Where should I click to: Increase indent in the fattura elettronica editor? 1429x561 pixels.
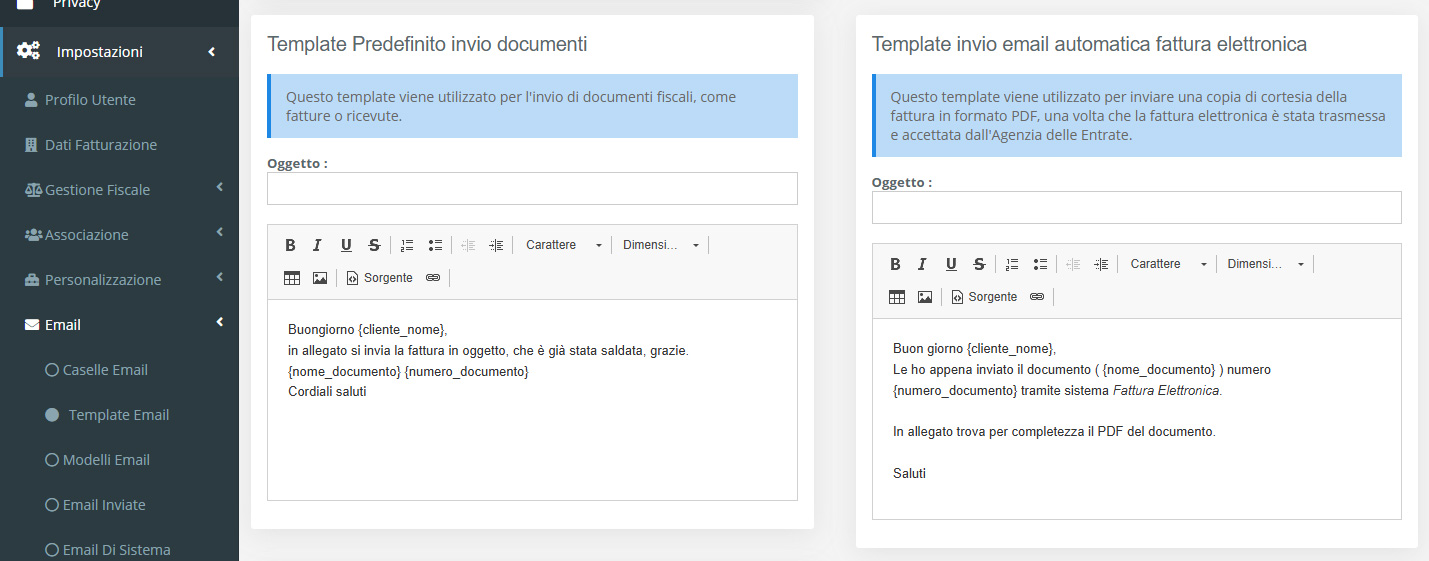tap(1101, 264)
